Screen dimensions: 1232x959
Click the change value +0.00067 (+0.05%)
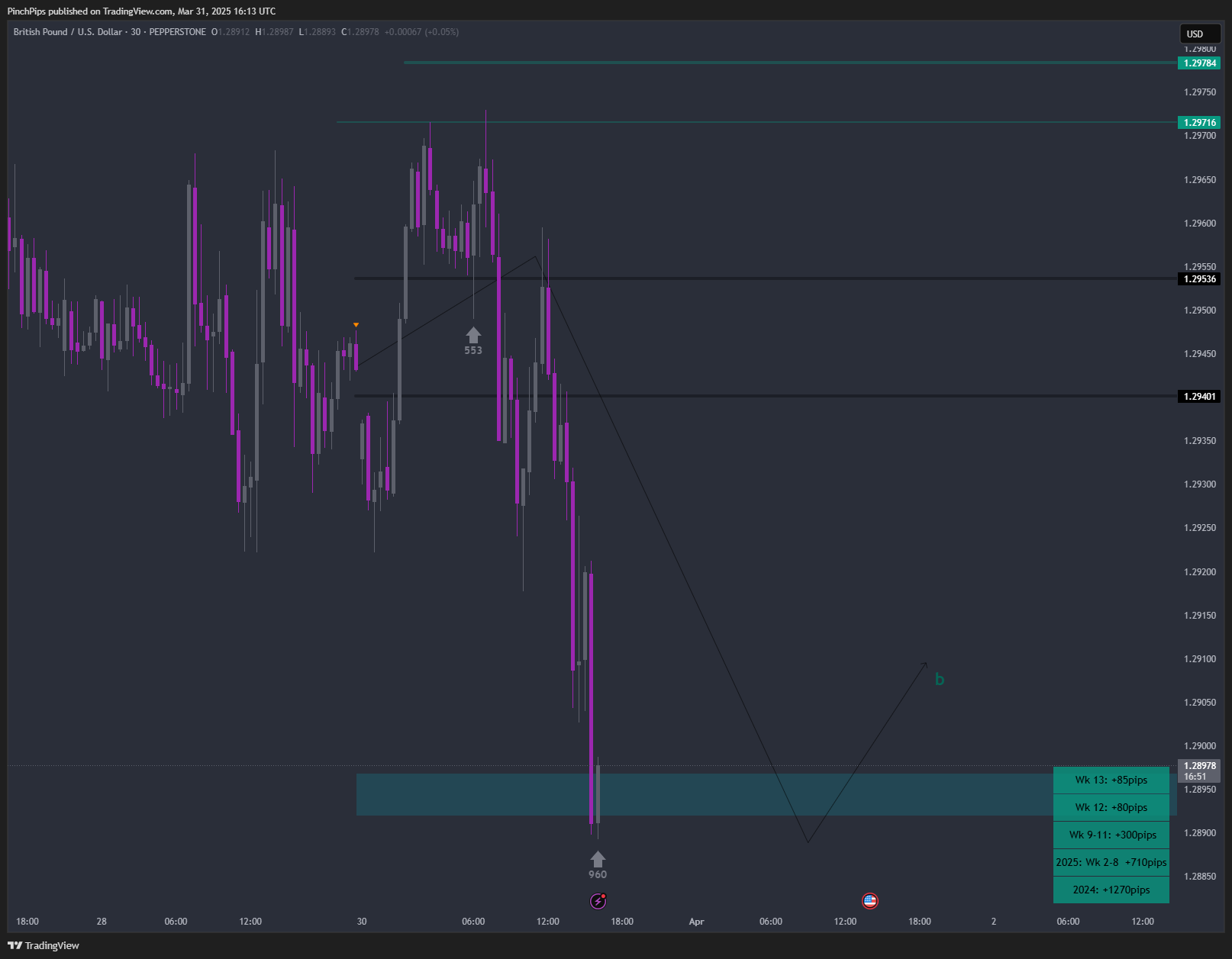(x=421, y=32)
